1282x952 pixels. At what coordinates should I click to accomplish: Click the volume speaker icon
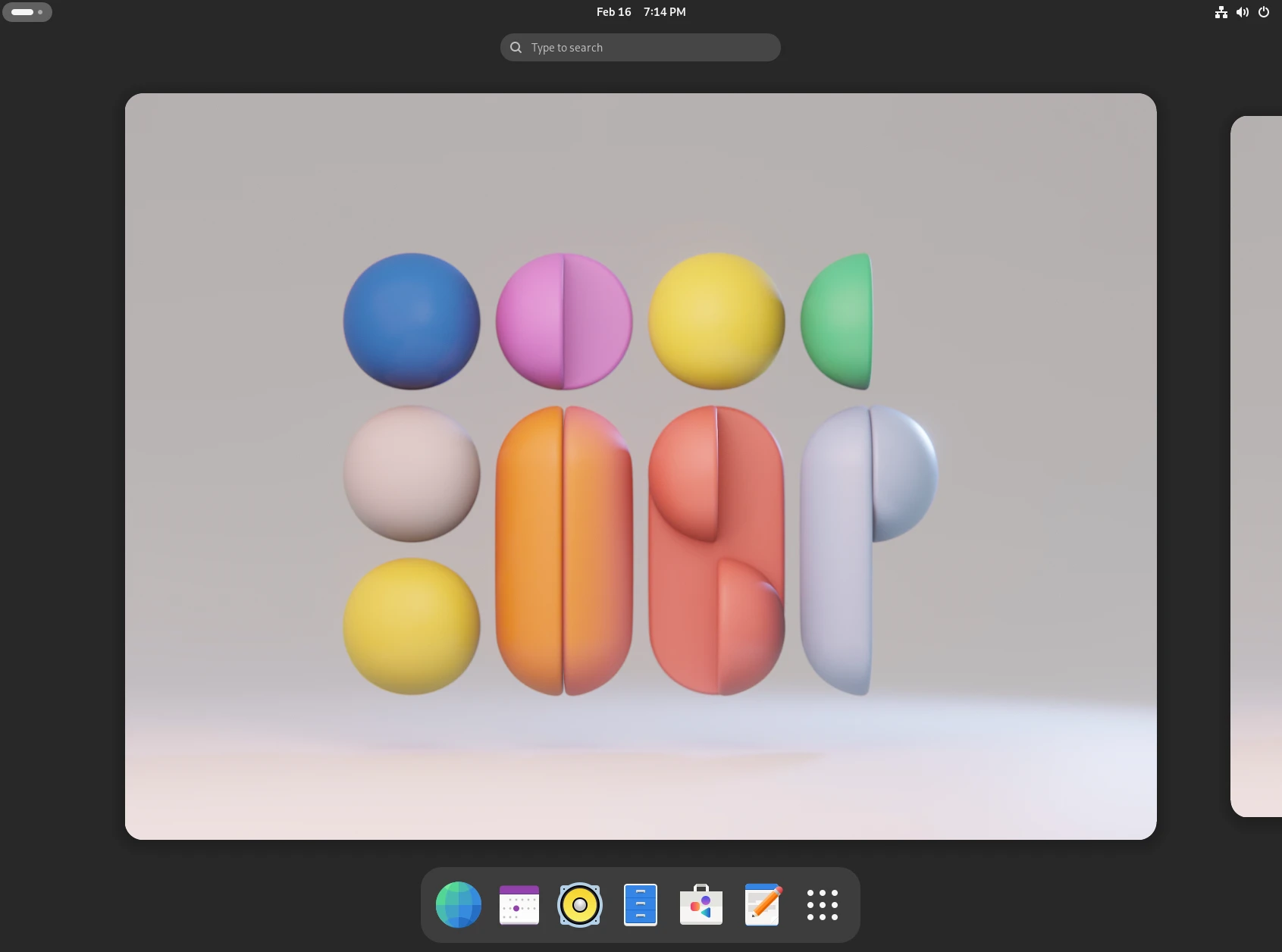pos(1242,12)
